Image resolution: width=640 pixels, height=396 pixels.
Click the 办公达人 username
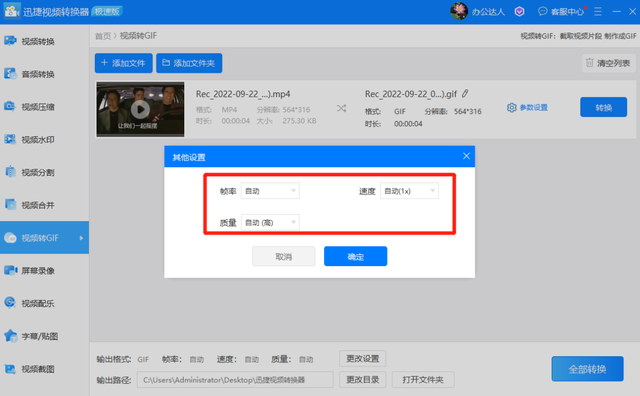(x=488, y=12)
